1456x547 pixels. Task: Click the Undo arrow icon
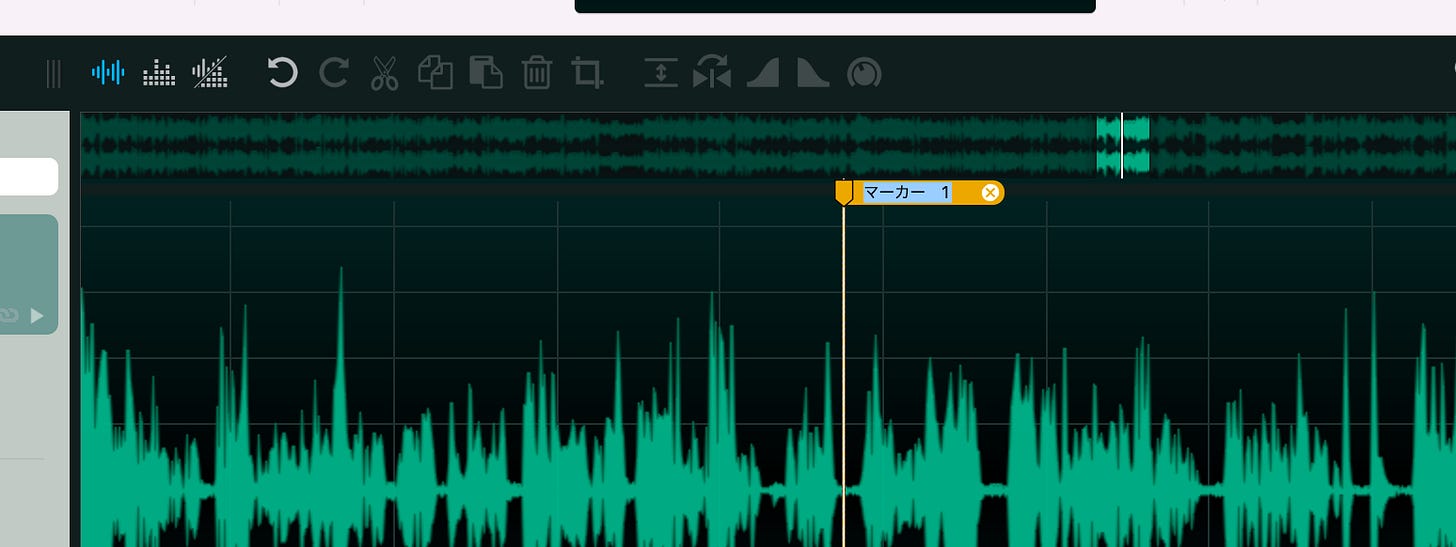pos(283,72)
